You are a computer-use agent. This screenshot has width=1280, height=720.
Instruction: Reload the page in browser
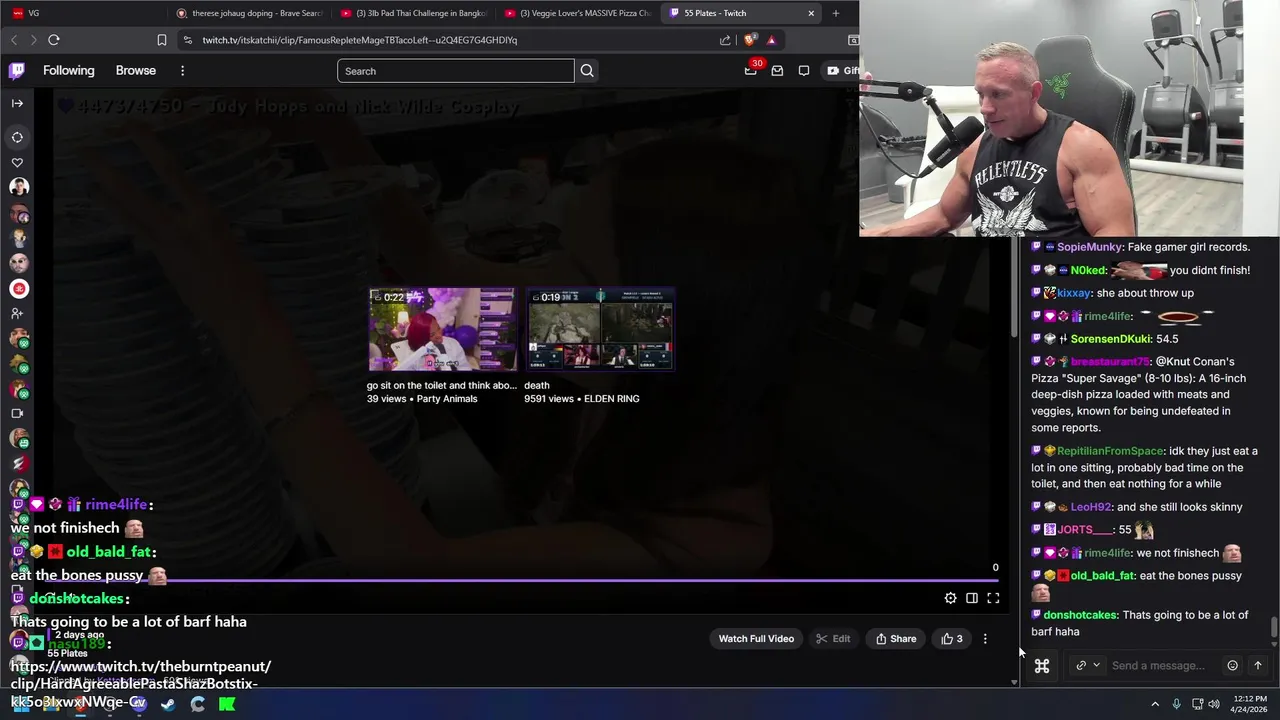coord(54,40)
